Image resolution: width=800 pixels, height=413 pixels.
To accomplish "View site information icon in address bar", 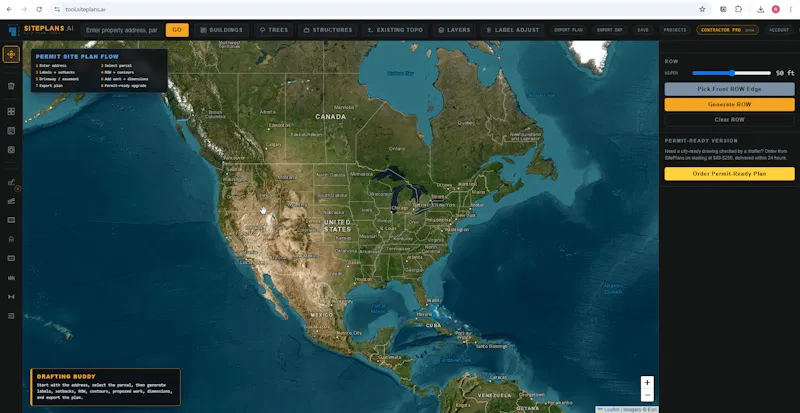I will click(57, 9).
